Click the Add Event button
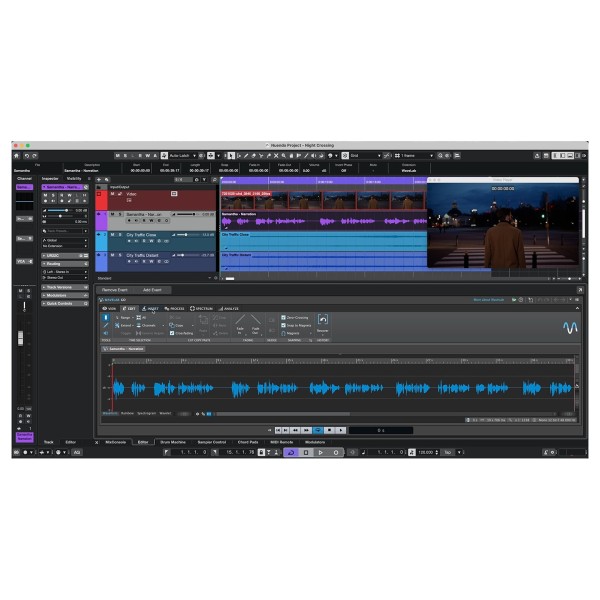Viewport: 600px width, 600px height. tap(152, 290)
